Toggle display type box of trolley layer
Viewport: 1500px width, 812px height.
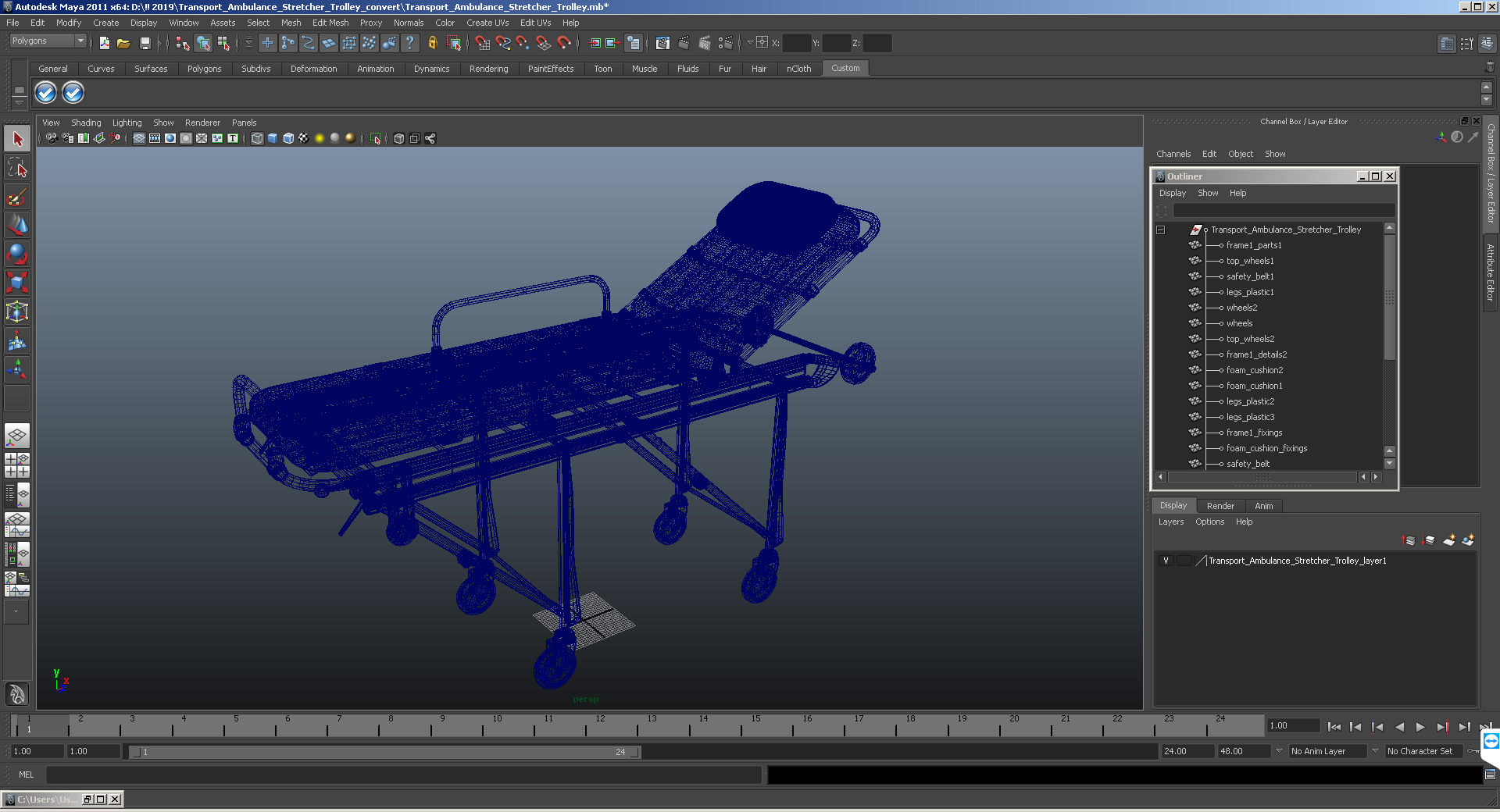[1184, 561]
